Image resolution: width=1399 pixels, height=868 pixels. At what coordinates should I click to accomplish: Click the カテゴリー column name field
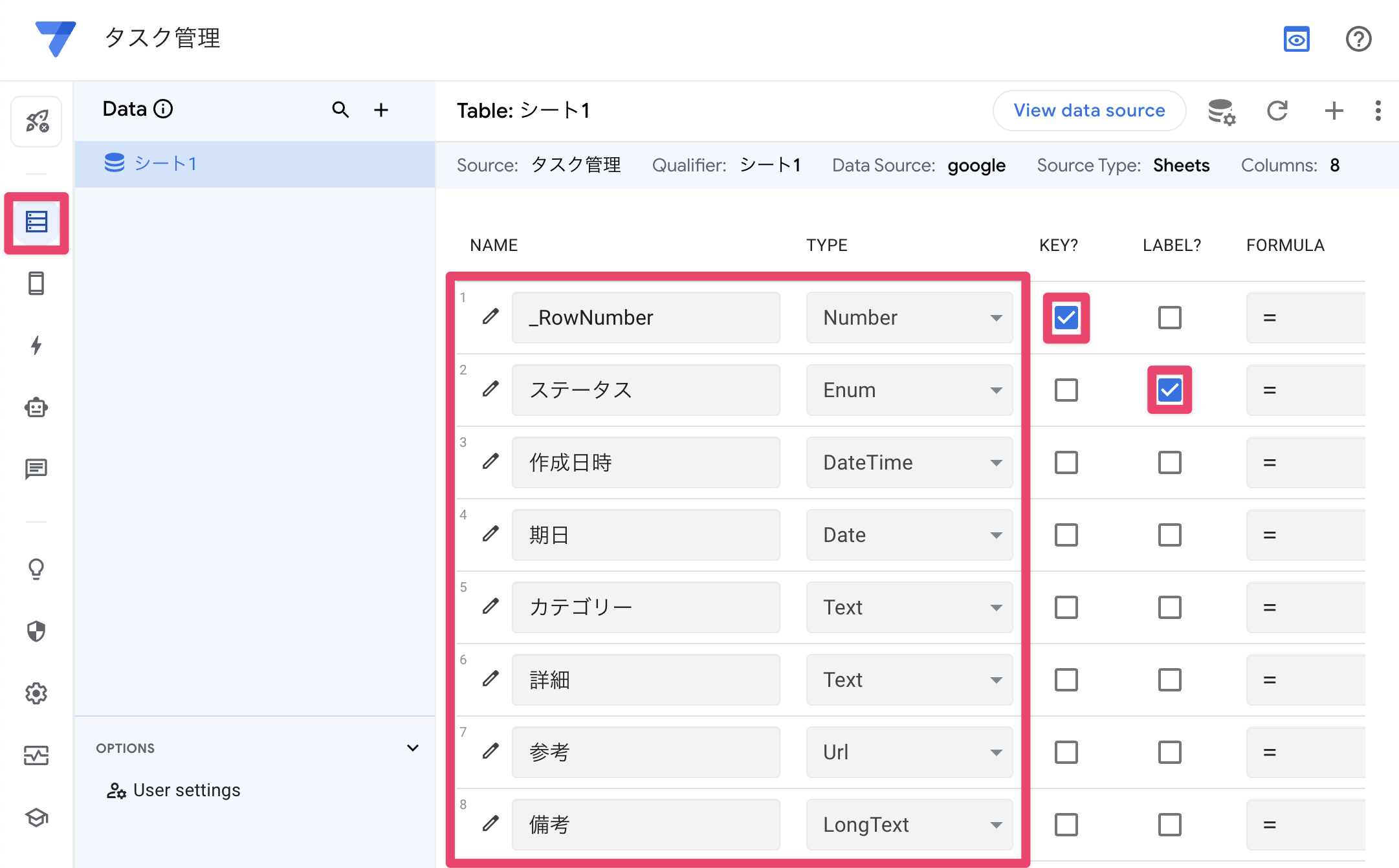pos(645,607)
